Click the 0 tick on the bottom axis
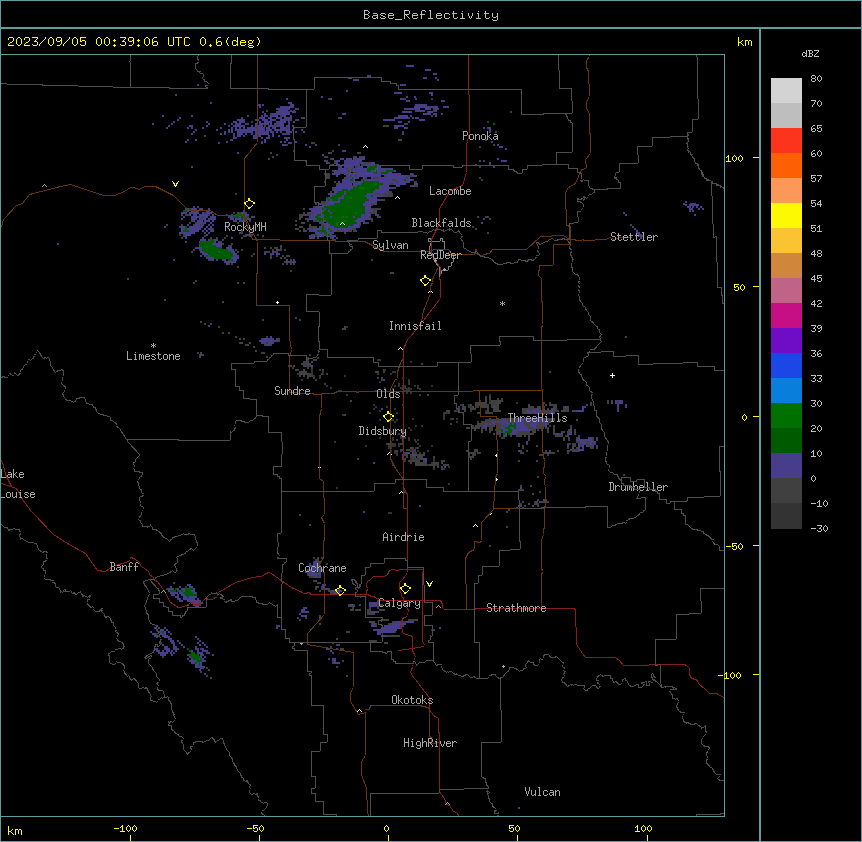This screenshot has height=842, width=862. [386, 828]
